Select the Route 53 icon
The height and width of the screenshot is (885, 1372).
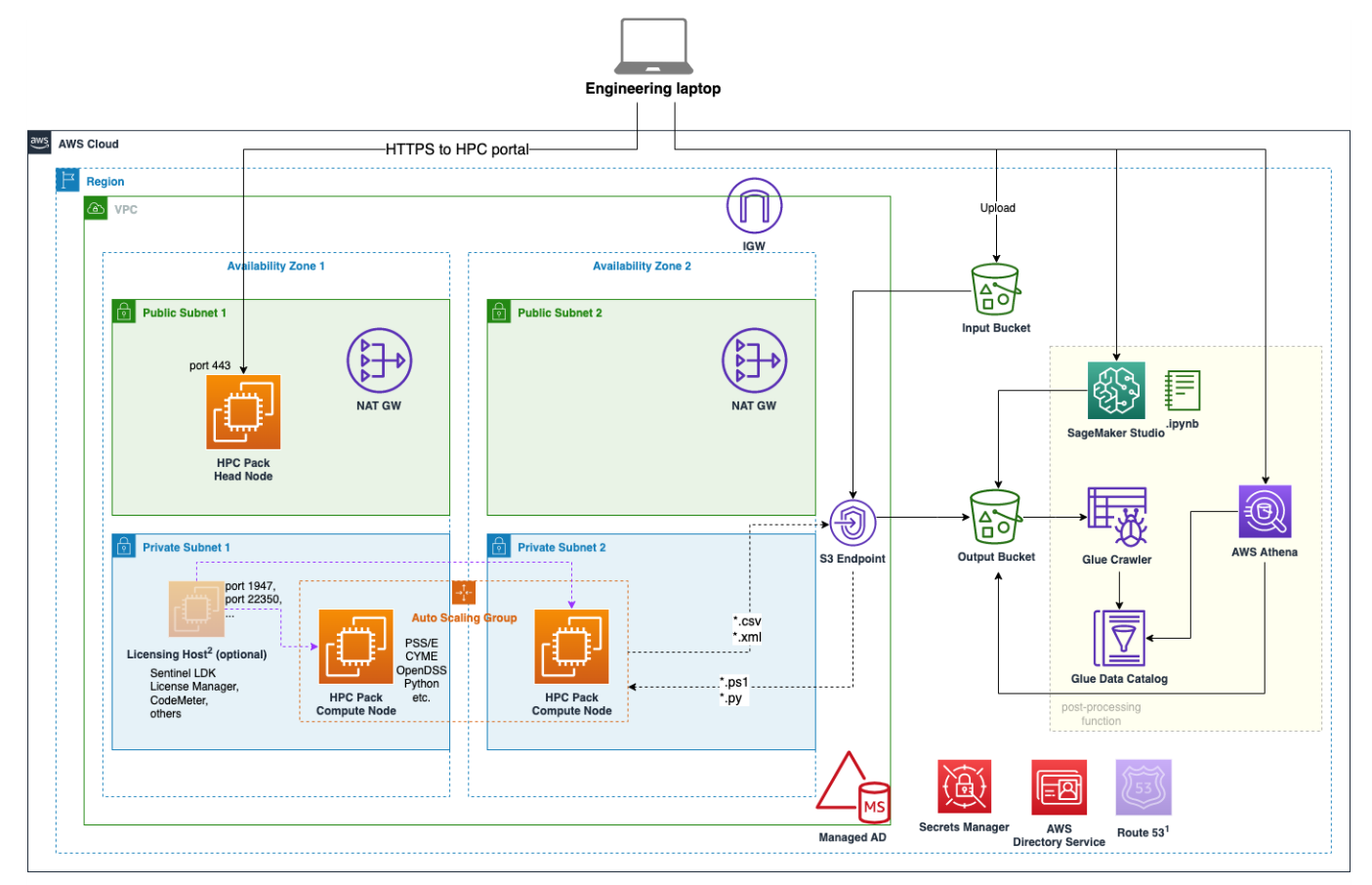1143,787
